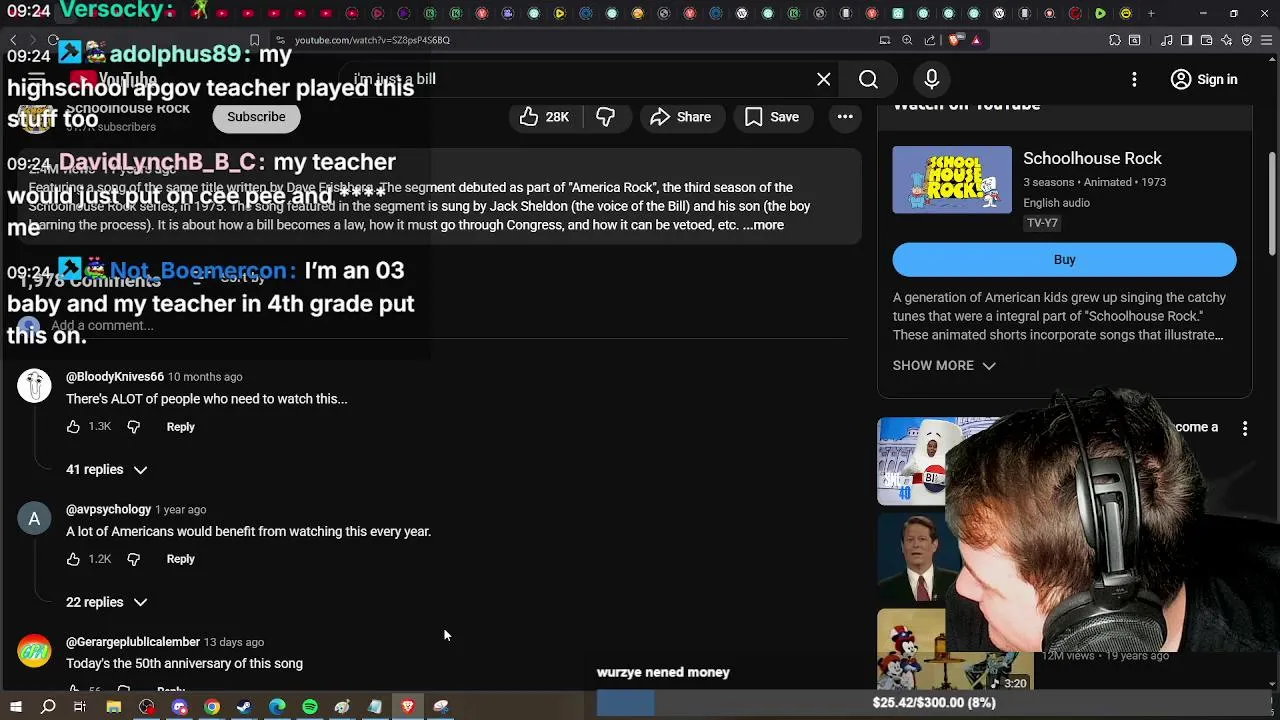Click zoom magnifier icon in address bar

click(x=907, y=40)
